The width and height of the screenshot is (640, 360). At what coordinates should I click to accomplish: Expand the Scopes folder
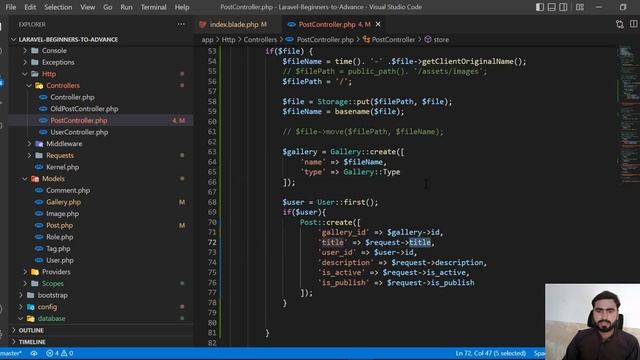coord(52,283)
